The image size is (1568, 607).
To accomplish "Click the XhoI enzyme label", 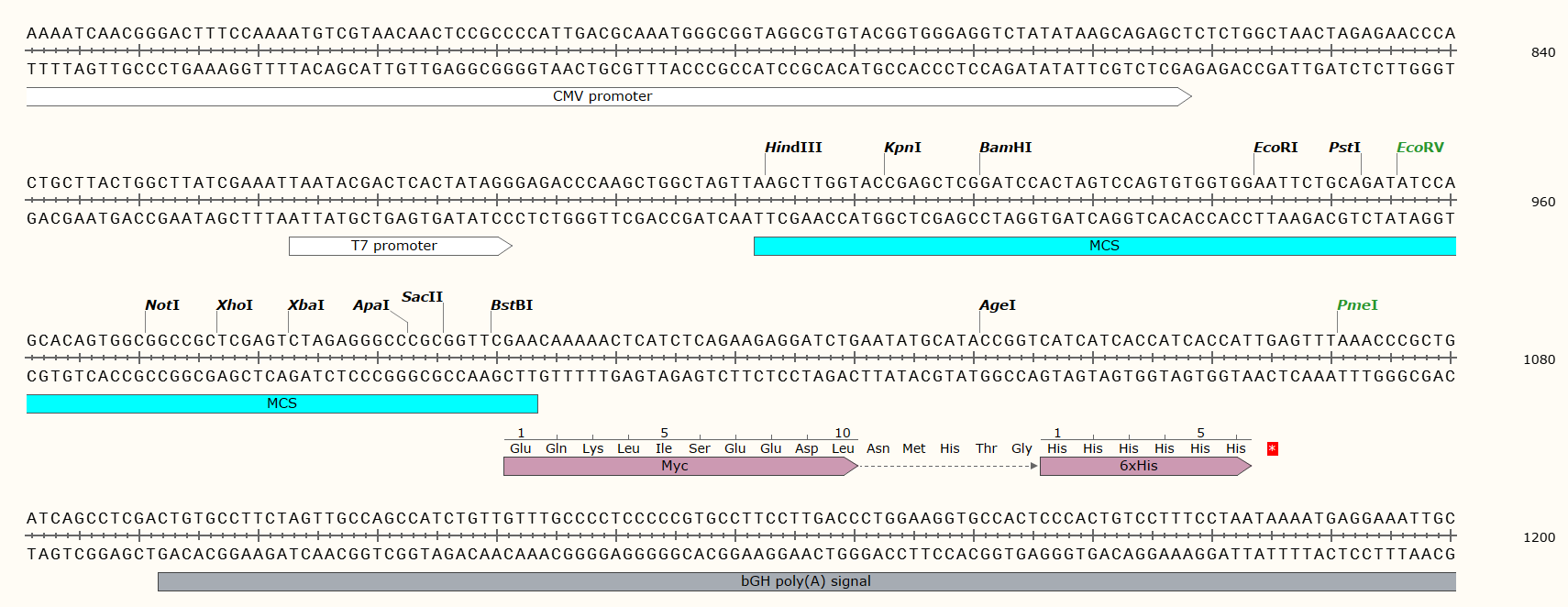I will pos(235,305).
